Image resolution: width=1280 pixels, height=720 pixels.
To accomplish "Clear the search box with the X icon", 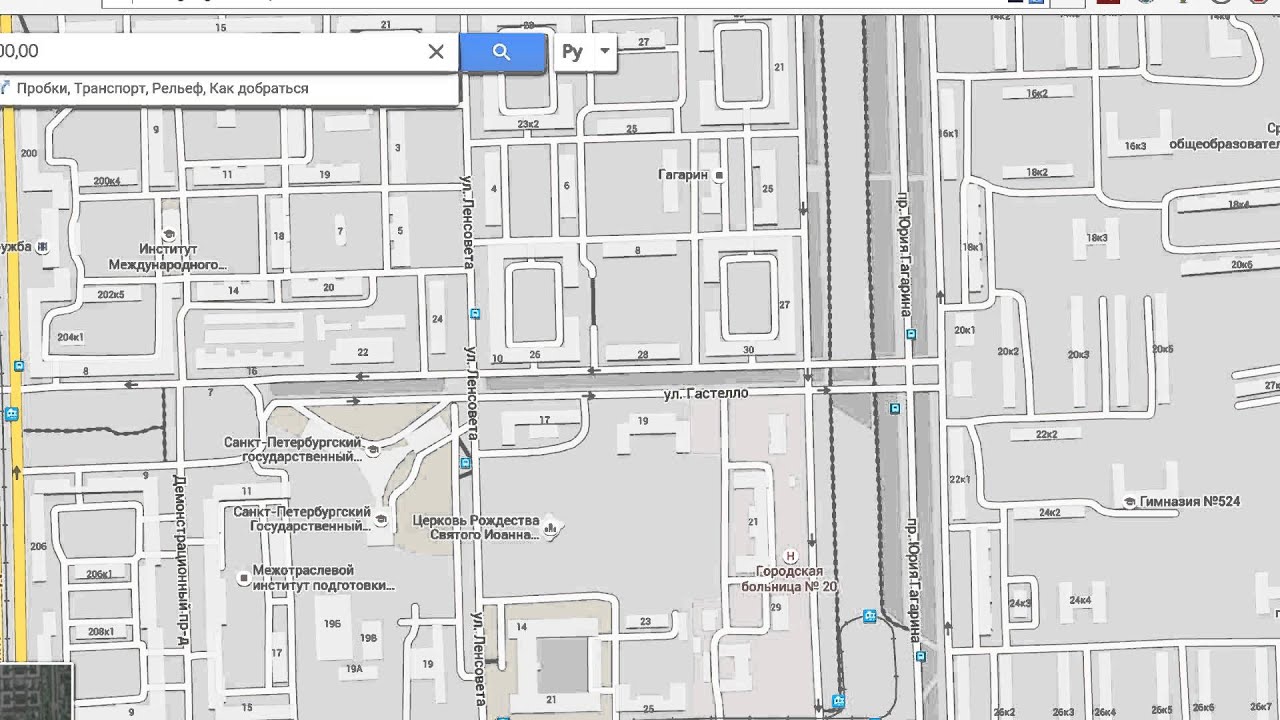I will (x=436, y=52).
